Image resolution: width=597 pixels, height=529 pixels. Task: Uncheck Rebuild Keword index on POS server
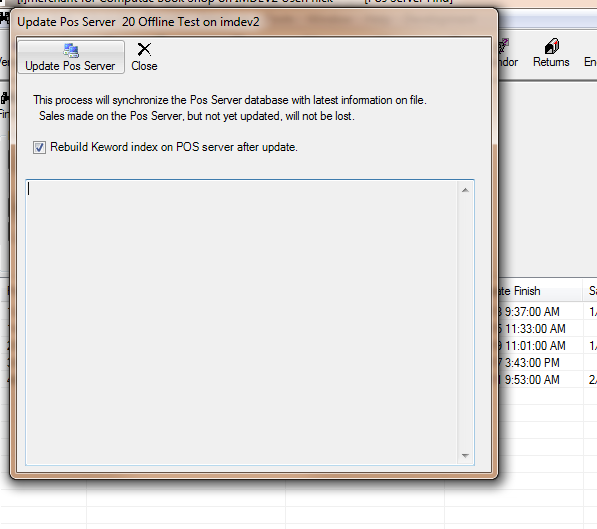[x=39, y=147]
